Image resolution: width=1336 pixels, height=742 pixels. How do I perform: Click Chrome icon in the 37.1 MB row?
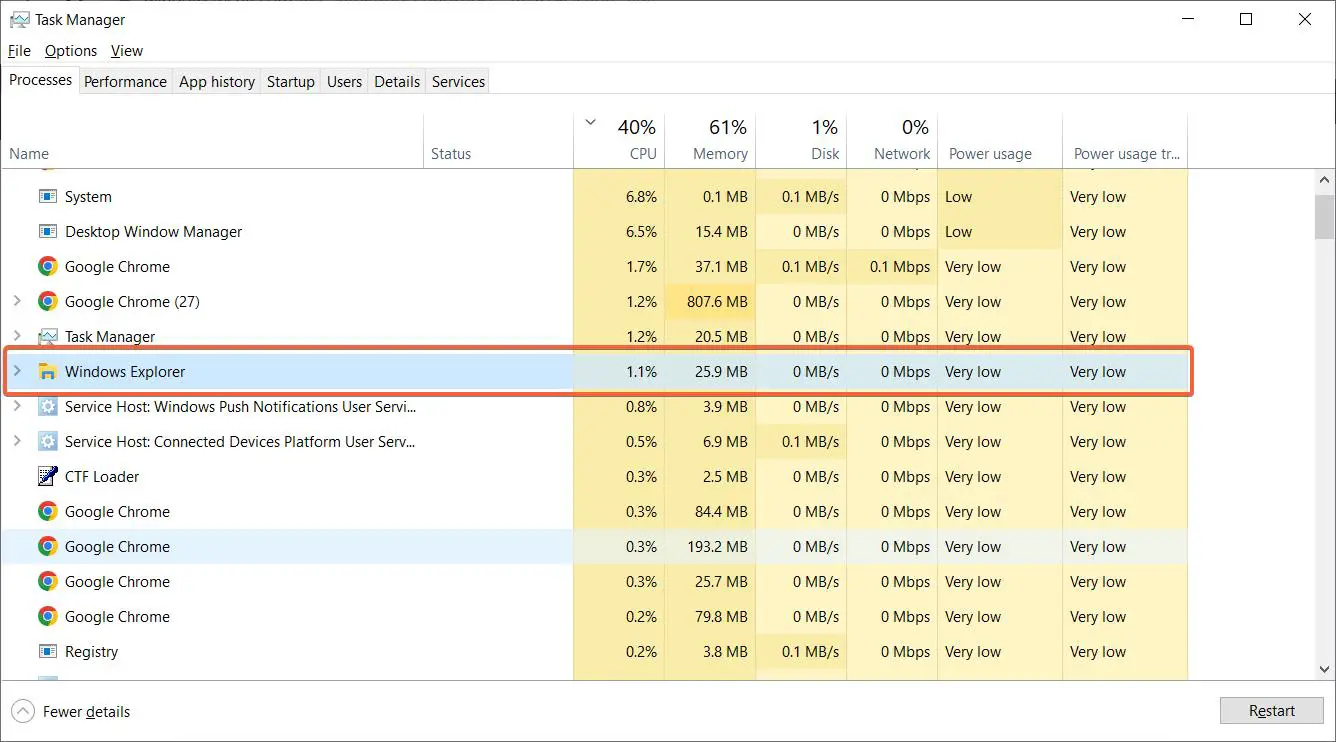click(x=47, y=267)
